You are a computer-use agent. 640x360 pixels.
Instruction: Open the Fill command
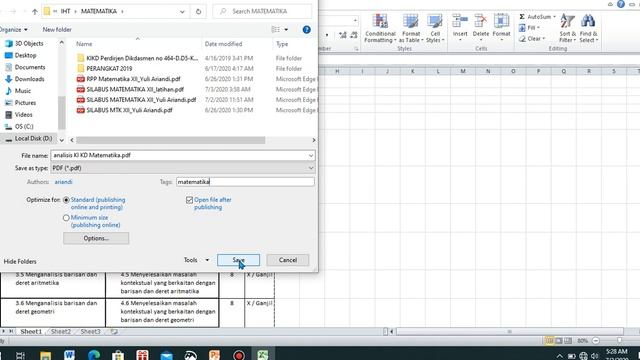(x=529, y=28)
